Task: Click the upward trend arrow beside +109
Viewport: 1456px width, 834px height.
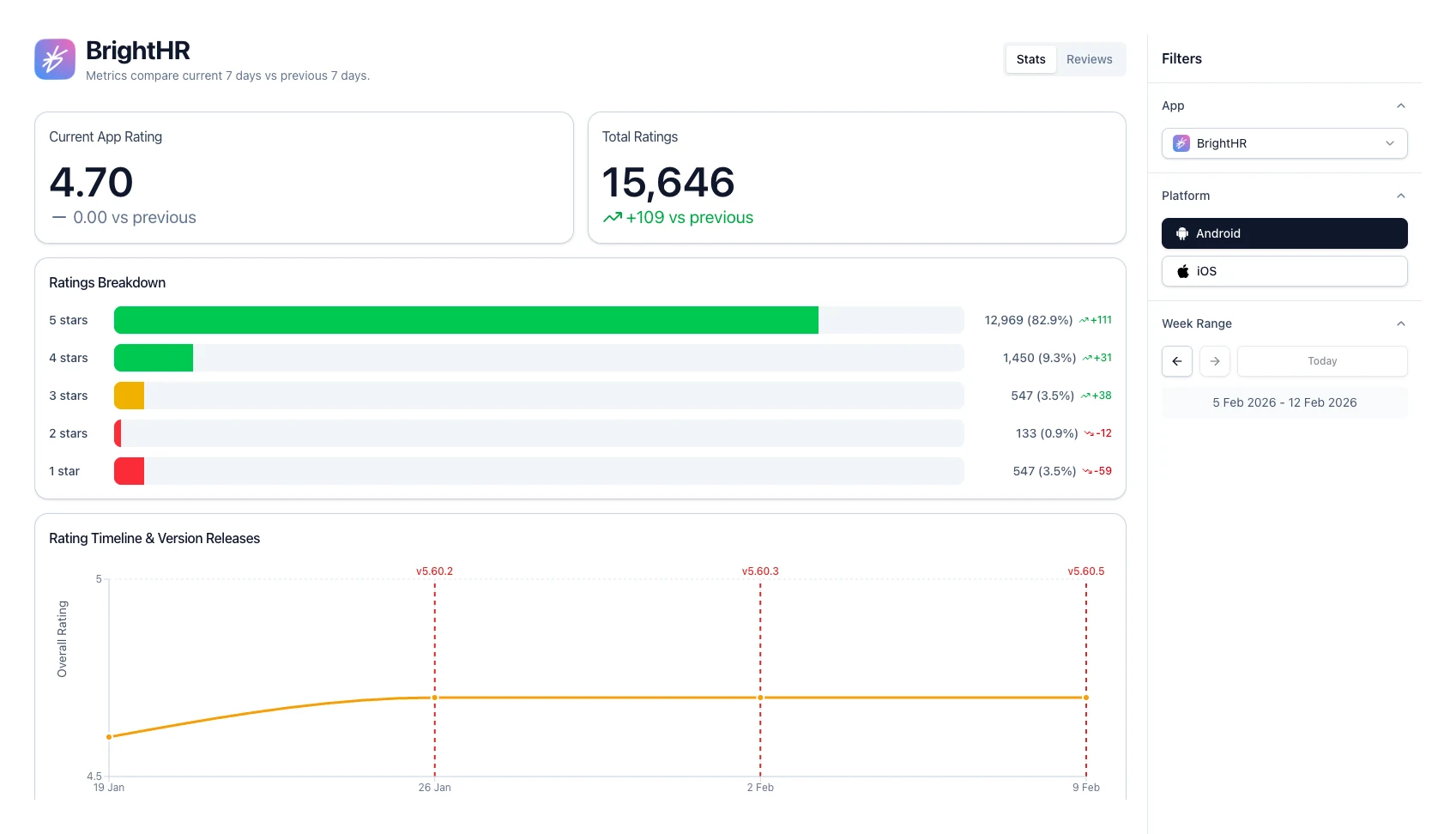Action: click(613, 217)
